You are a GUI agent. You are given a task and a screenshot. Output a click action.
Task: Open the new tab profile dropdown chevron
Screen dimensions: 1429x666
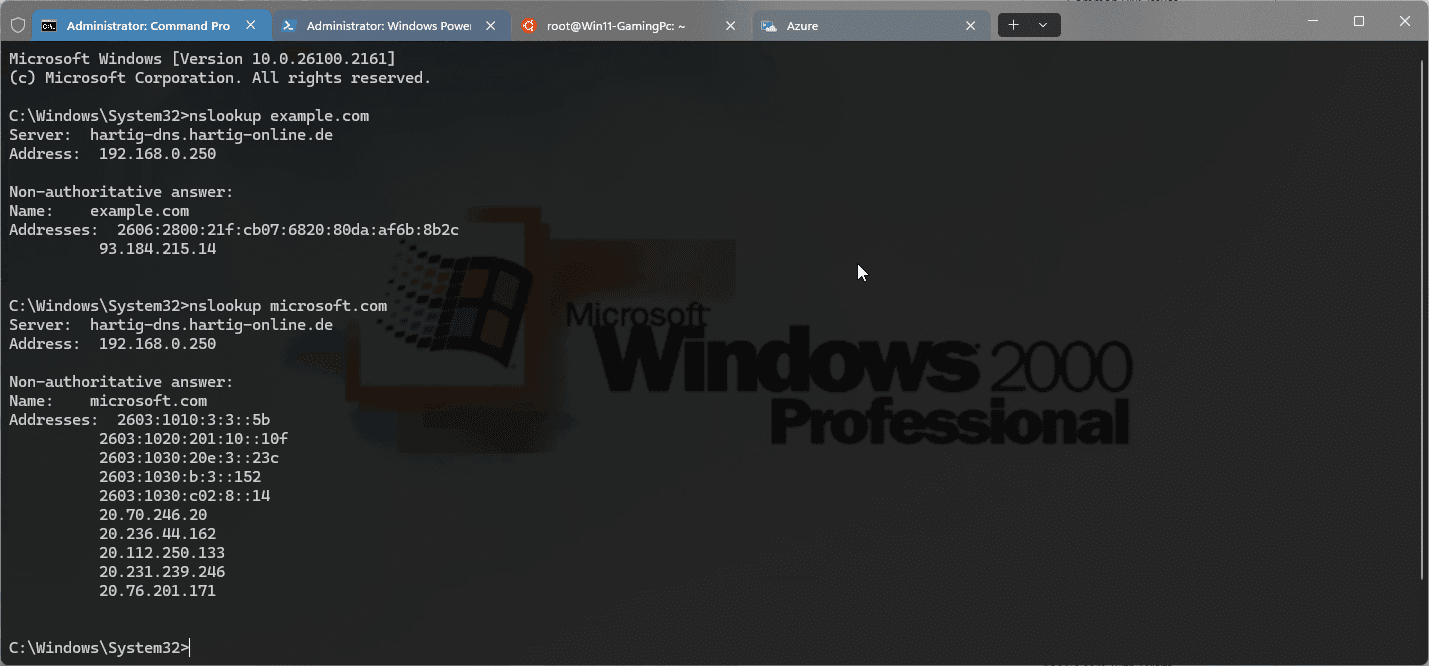tap(1043, 24)
